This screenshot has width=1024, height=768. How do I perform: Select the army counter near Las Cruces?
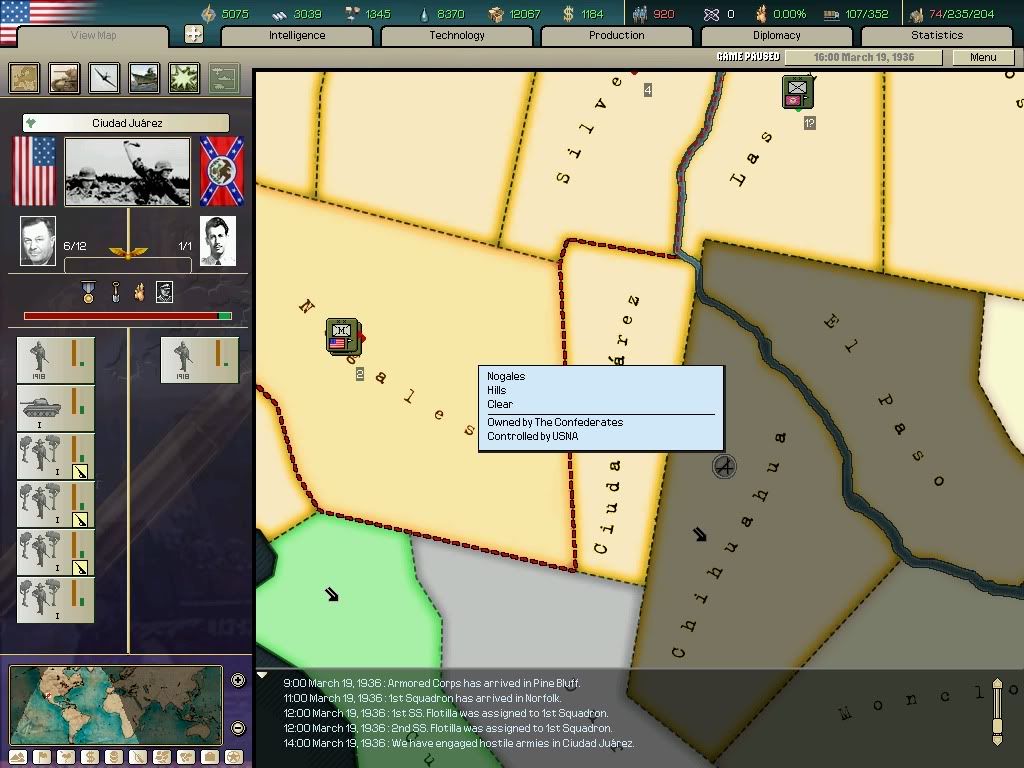[797, 92]
